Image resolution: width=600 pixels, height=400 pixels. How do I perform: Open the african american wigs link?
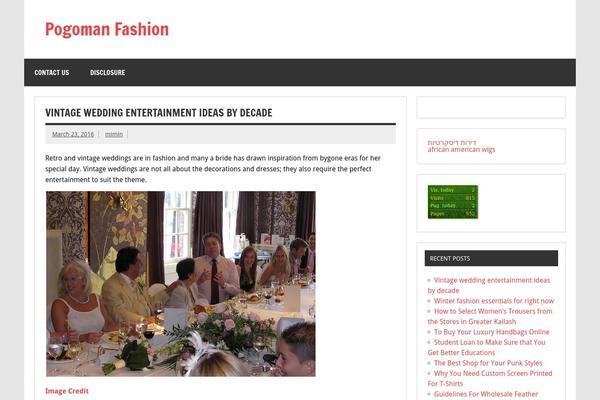461,150
